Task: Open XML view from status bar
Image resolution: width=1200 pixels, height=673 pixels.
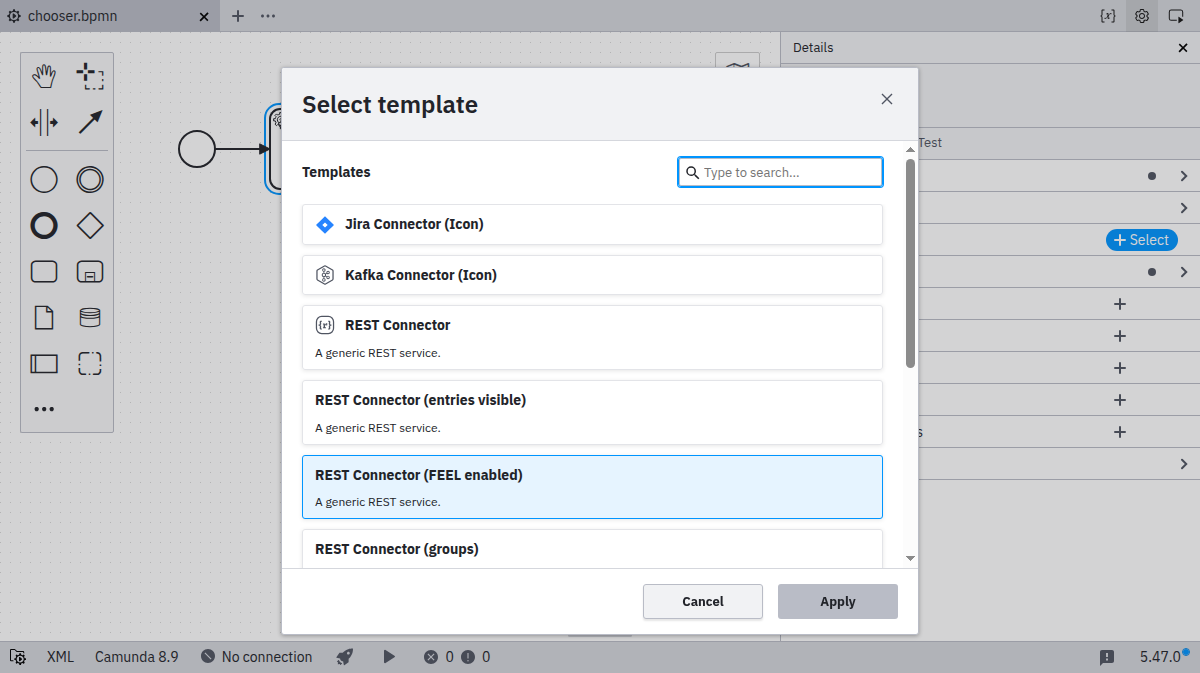Action: tap(60, 657)
